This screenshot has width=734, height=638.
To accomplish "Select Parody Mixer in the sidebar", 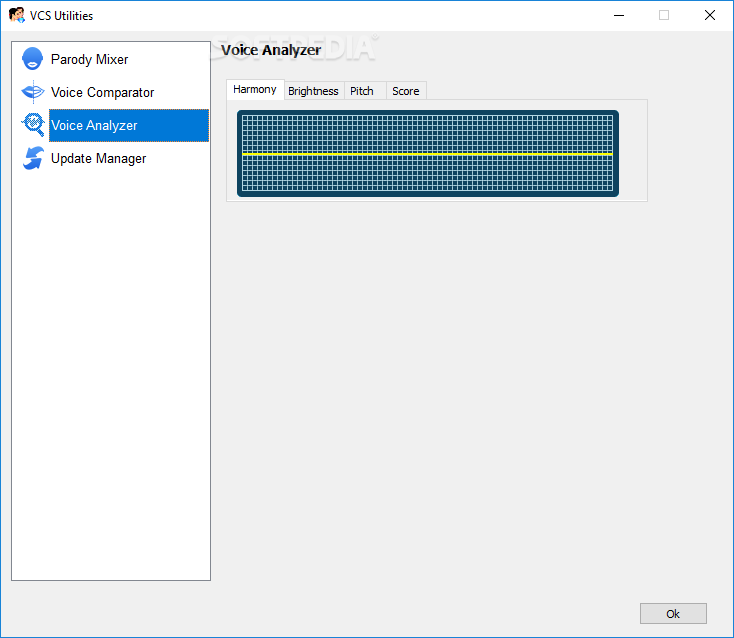I will pos(89,59).
